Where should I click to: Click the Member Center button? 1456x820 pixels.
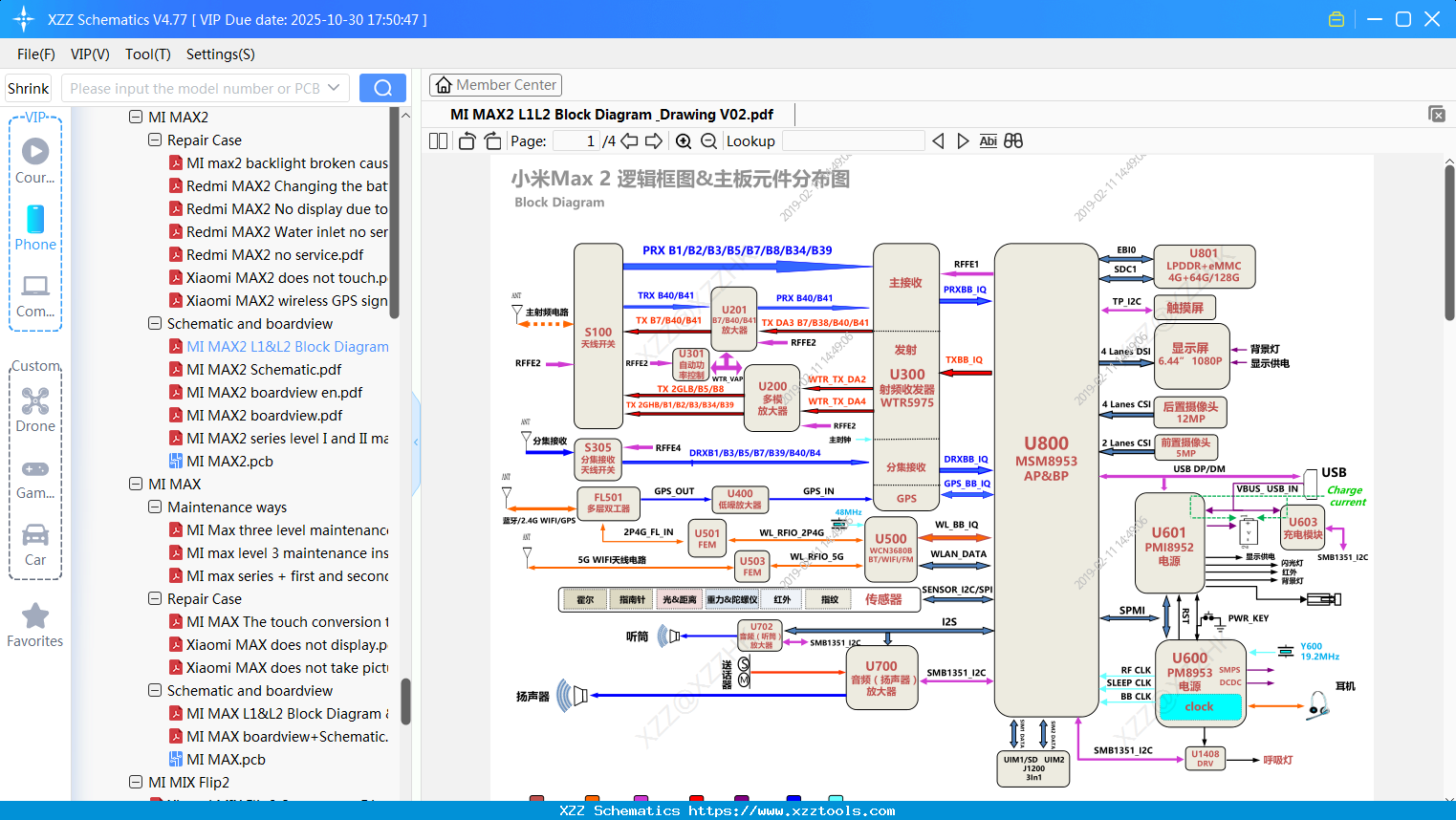[x=495, y=84]
